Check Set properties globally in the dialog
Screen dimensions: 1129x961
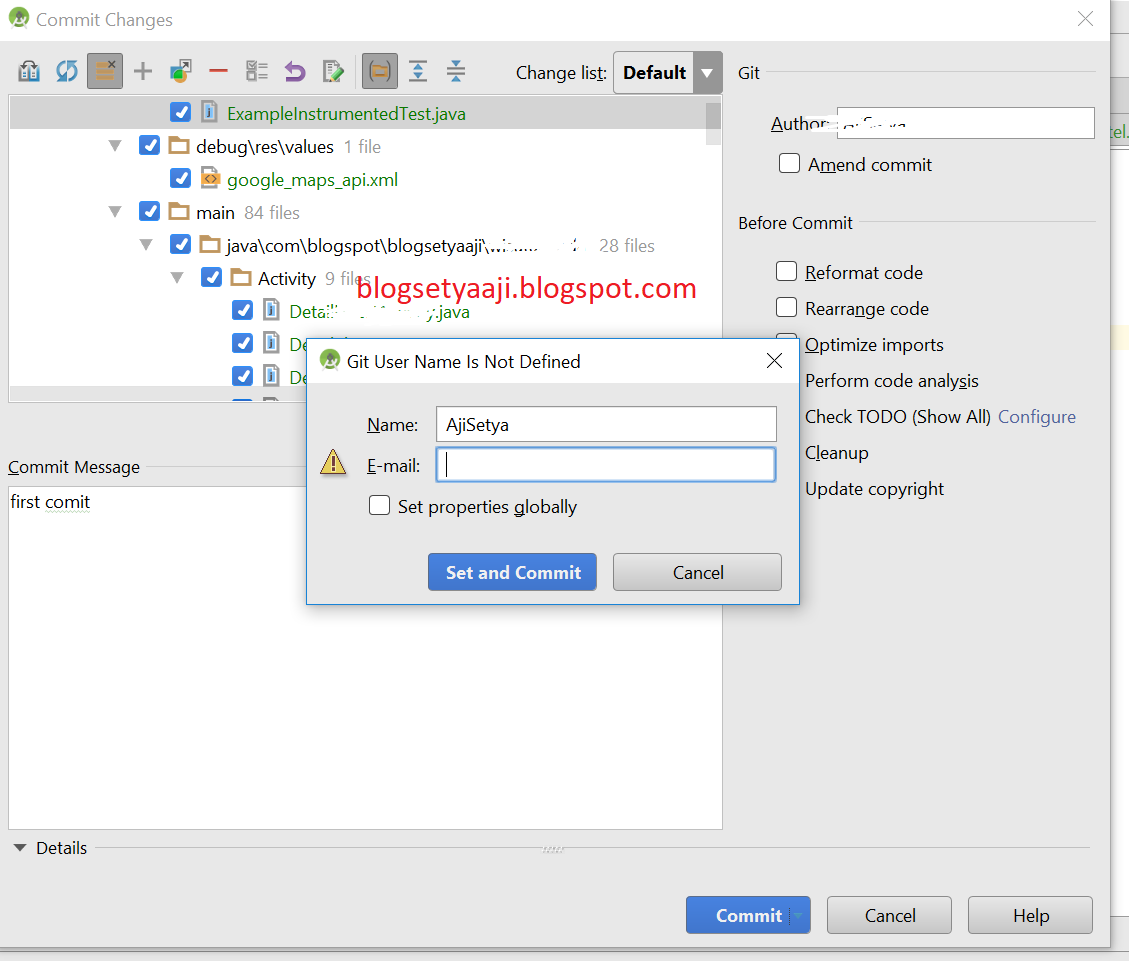tap(380, 505)
